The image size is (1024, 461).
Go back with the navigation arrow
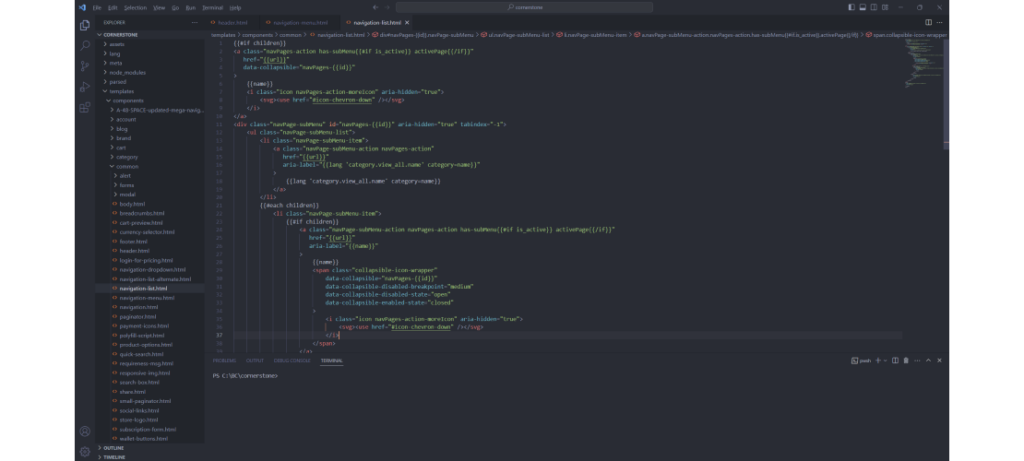375,7
